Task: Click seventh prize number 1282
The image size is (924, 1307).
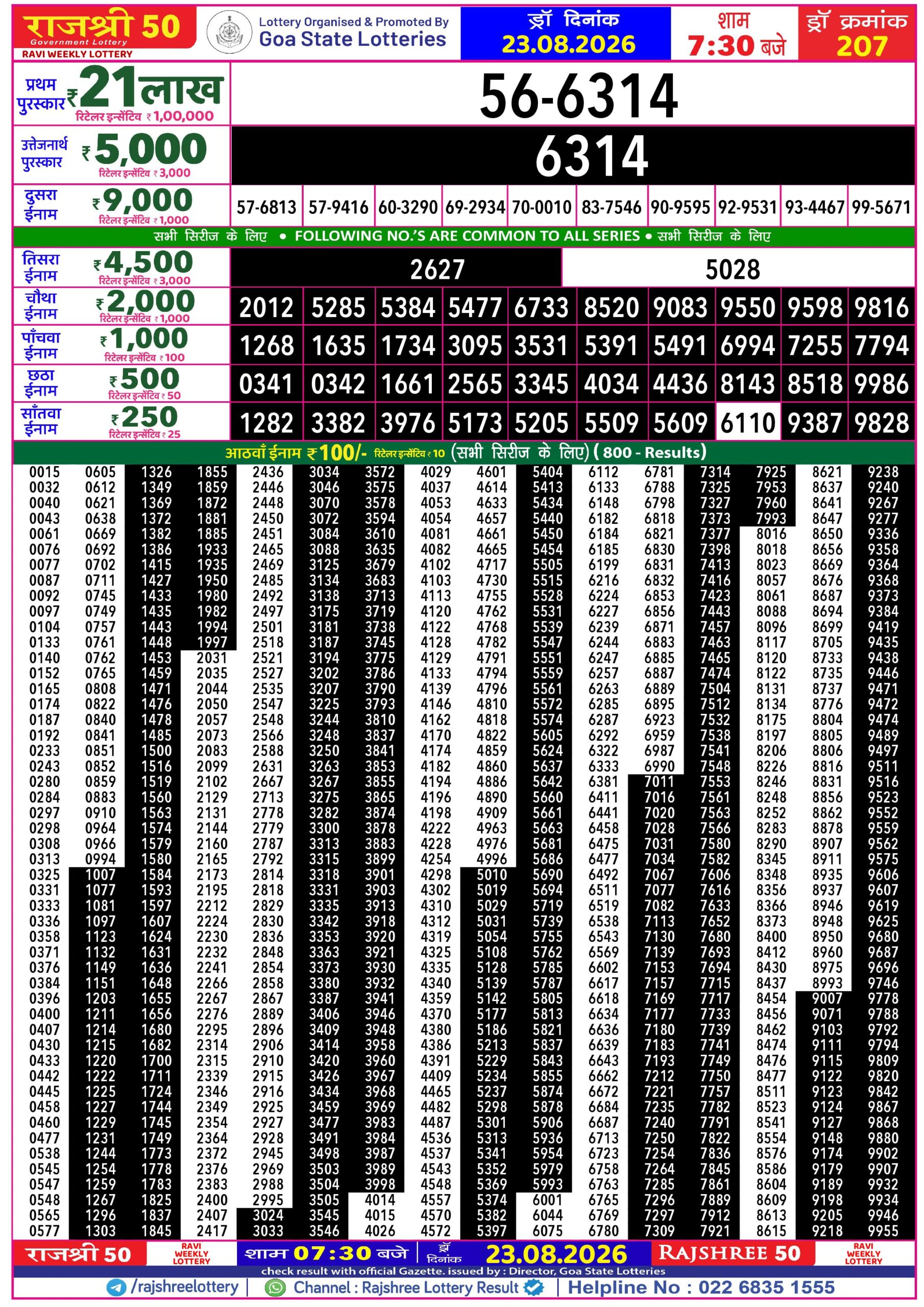Action: point(266,424)
